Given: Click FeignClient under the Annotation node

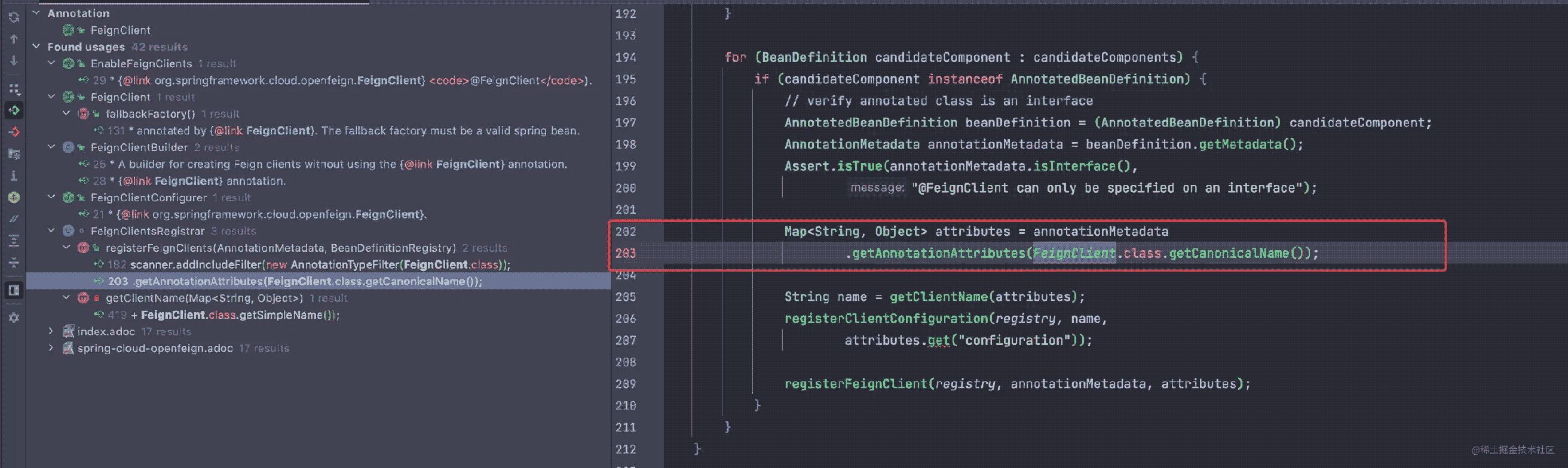Looking at the screenshot, I should point(120,30).
